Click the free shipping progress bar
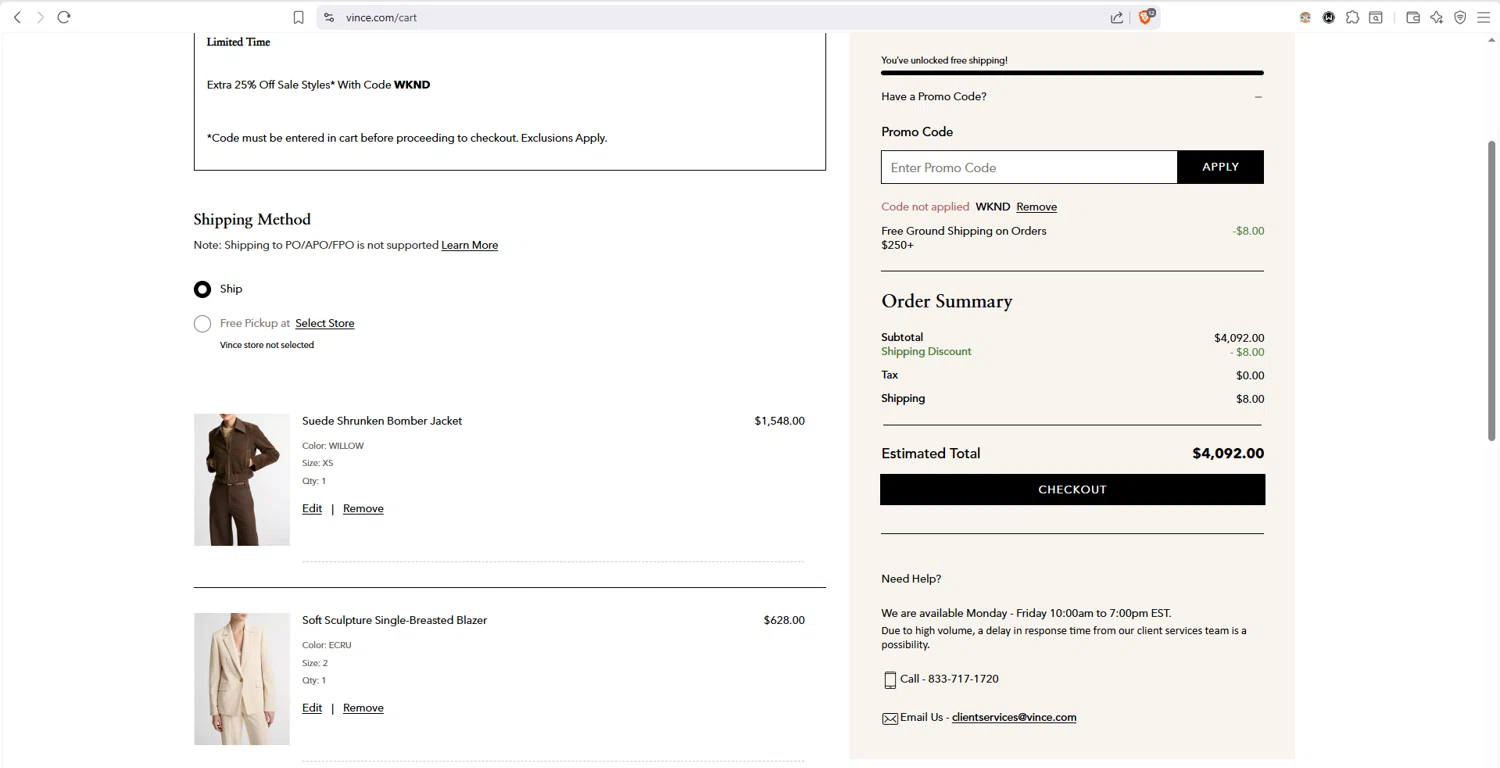The height and width of the screenshot is (768, 1500). point(1072,73)
